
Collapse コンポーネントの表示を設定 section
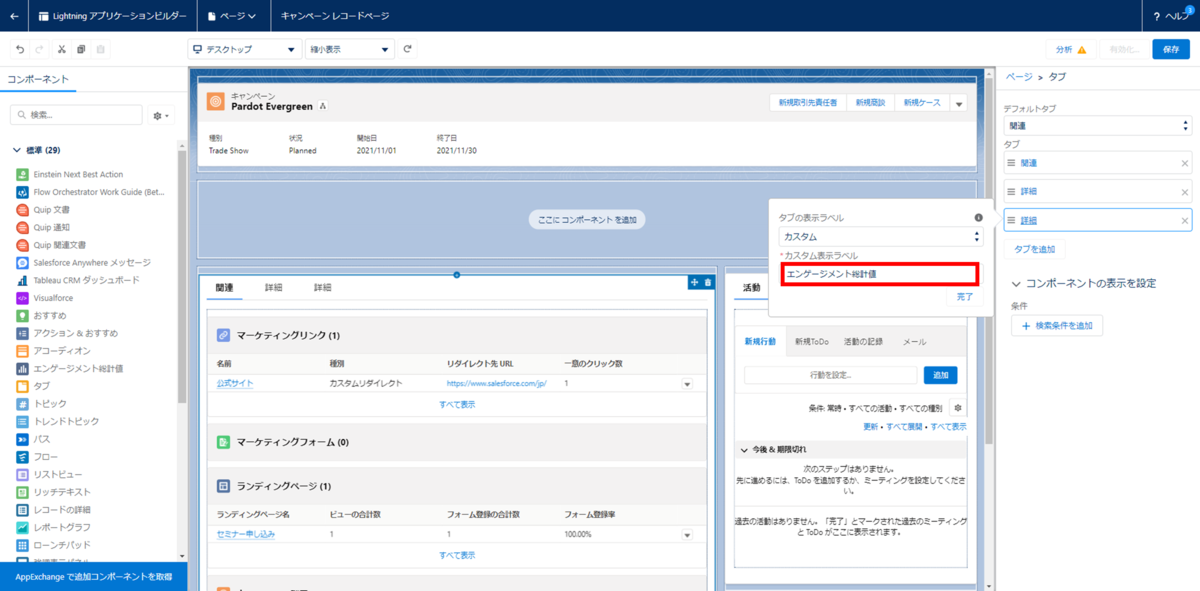click(x=1016, y=283)
